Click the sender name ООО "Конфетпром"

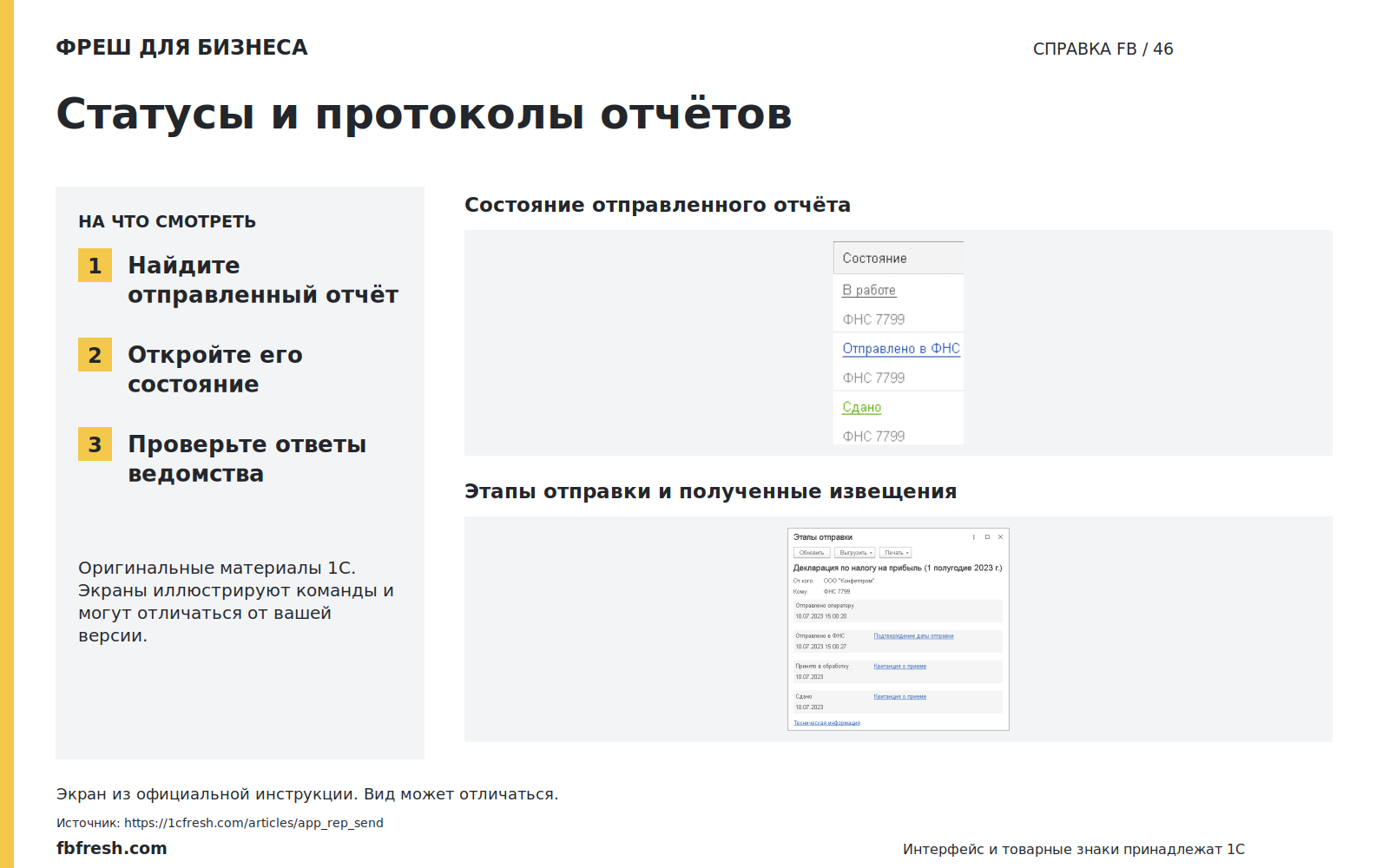pos(849,581)
